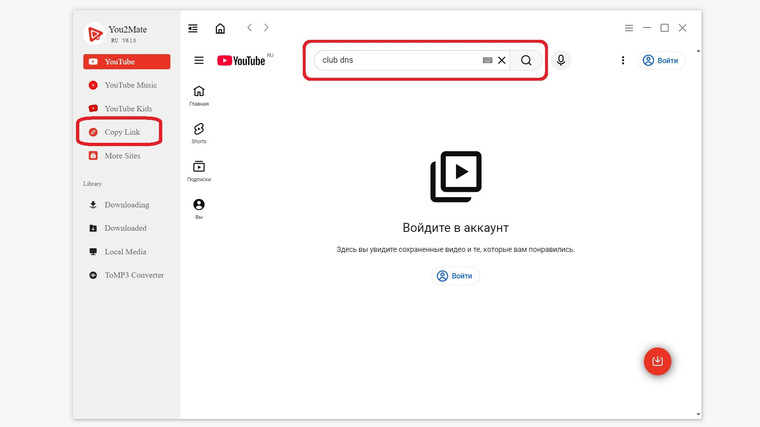
Task: Click the Downloaded folder icon
Action: click(93, 228)
